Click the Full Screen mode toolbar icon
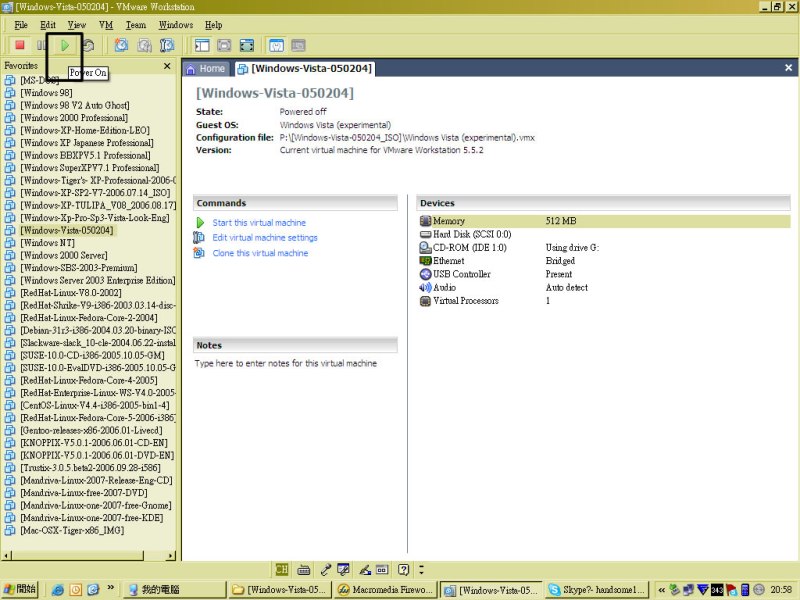800x600 pixels. click(246, 45)
